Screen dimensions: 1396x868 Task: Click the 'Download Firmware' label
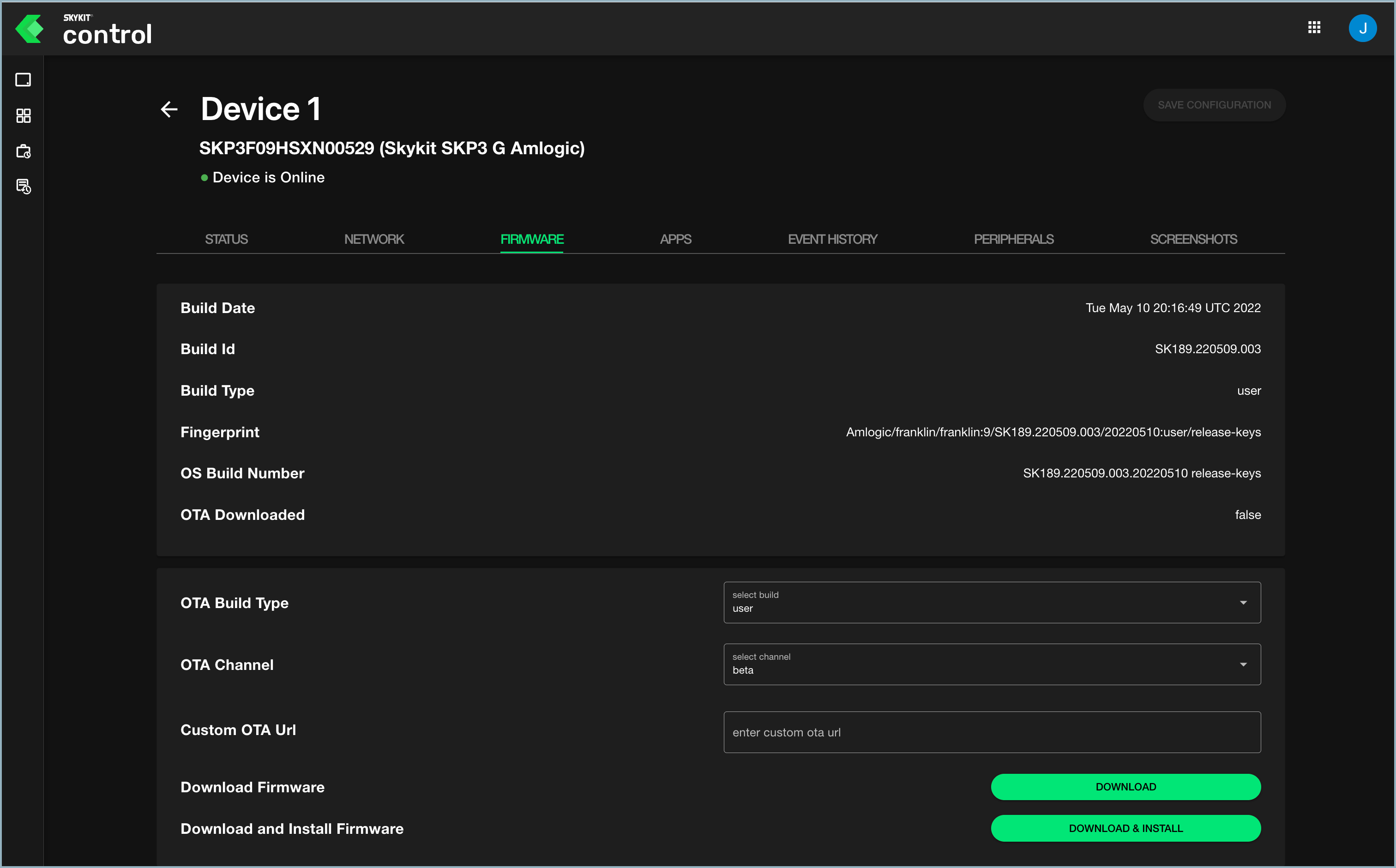[253, 787]
